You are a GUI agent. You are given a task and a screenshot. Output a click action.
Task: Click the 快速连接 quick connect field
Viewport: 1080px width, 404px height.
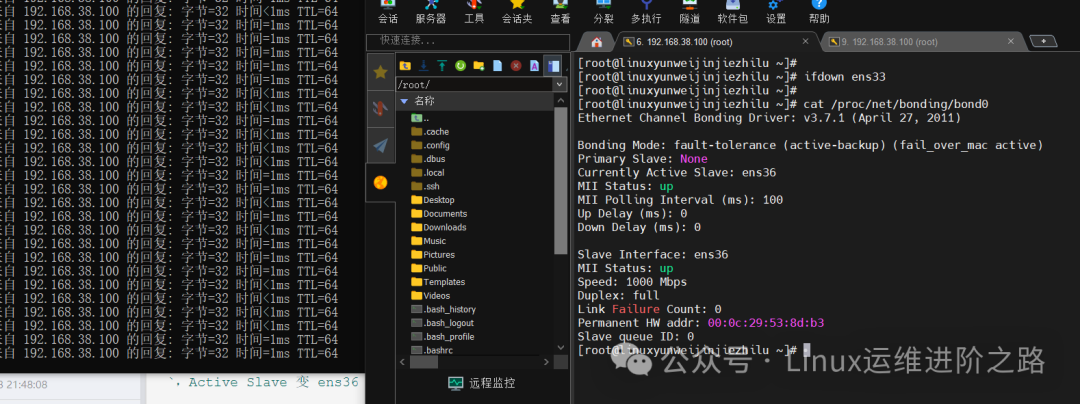point(468,41)
